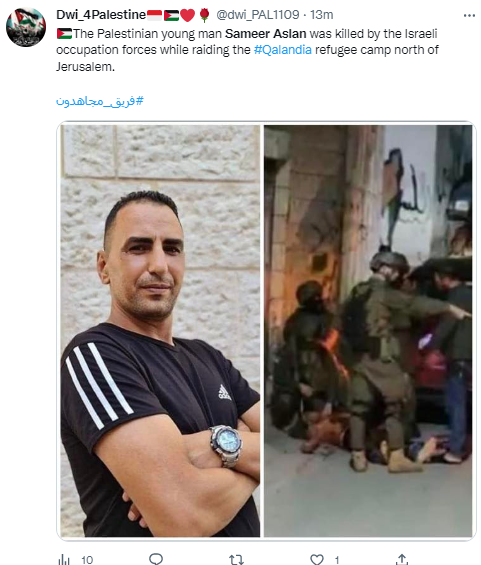Click the like count number 1
The height and width of the screenshot is (565, 481).
(337, 560)
